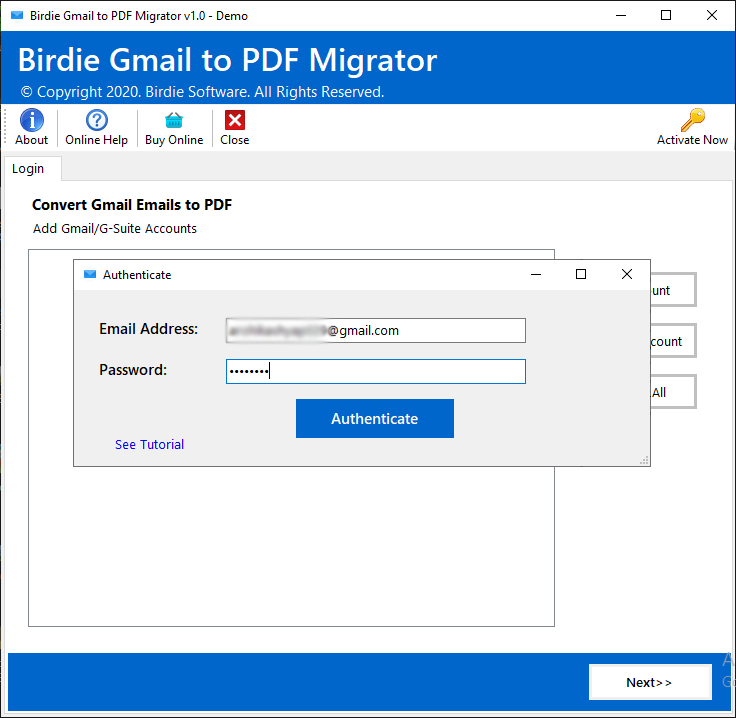736x718 pixels.
Task: Open the About info icon
Action: [x=31, y=120]
